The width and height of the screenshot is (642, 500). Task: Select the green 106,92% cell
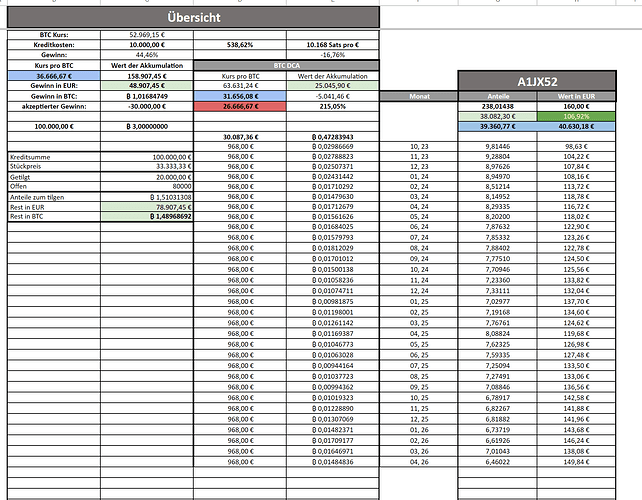click(576, 116)
